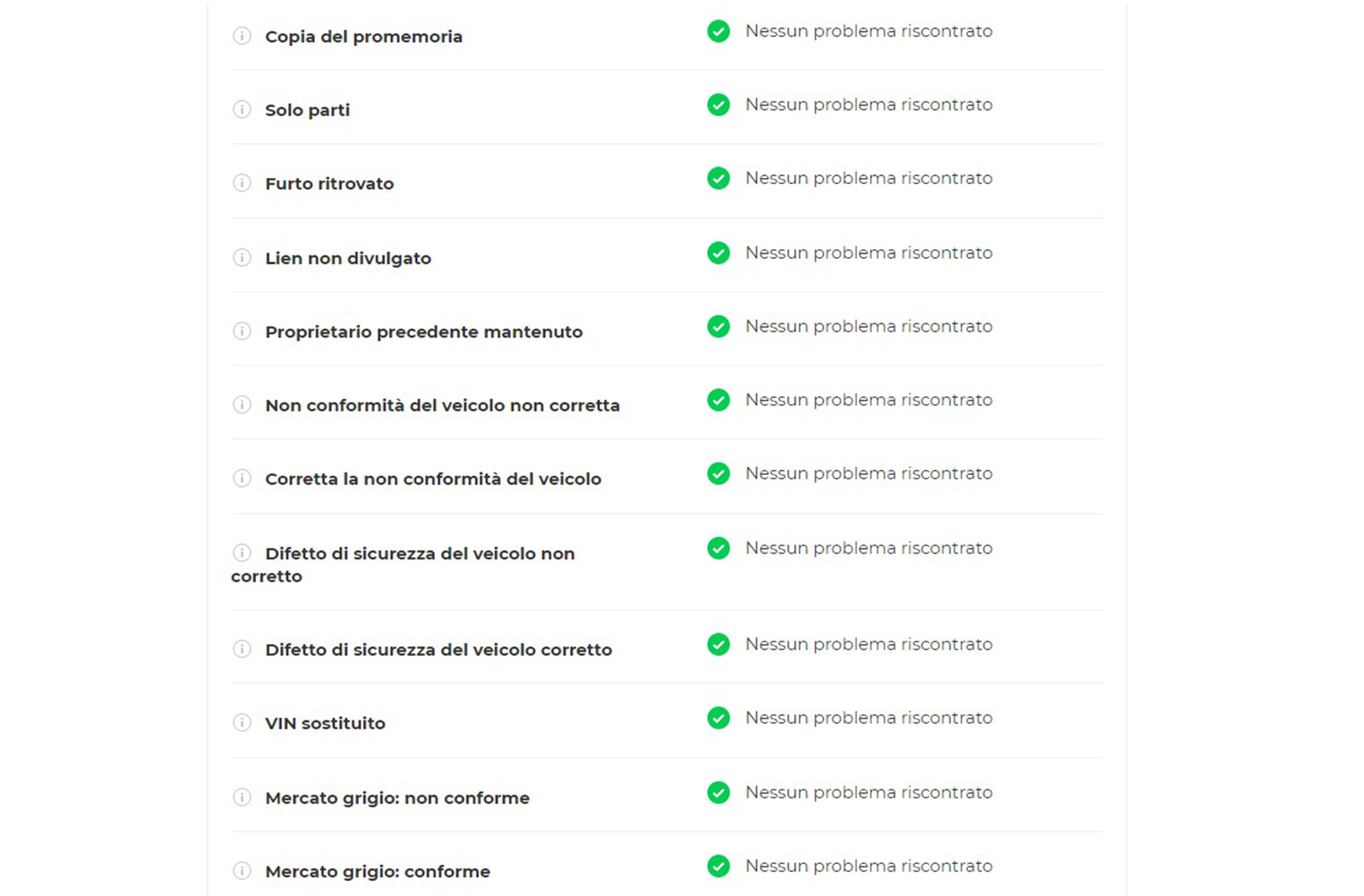Click info icon for Non conformità del veicolo non corretta
This screenshot has width=1364, height=896.
242,404
